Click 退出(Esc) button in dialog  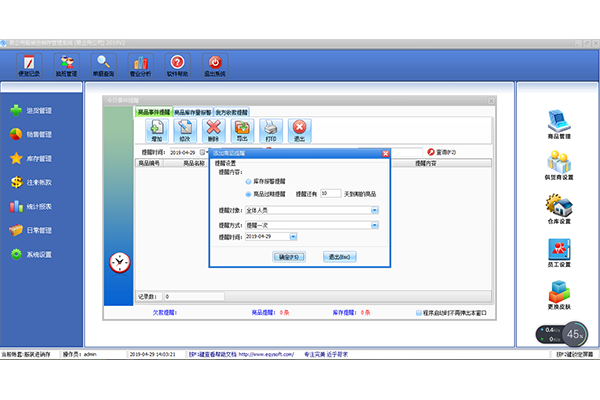point(339,257)
